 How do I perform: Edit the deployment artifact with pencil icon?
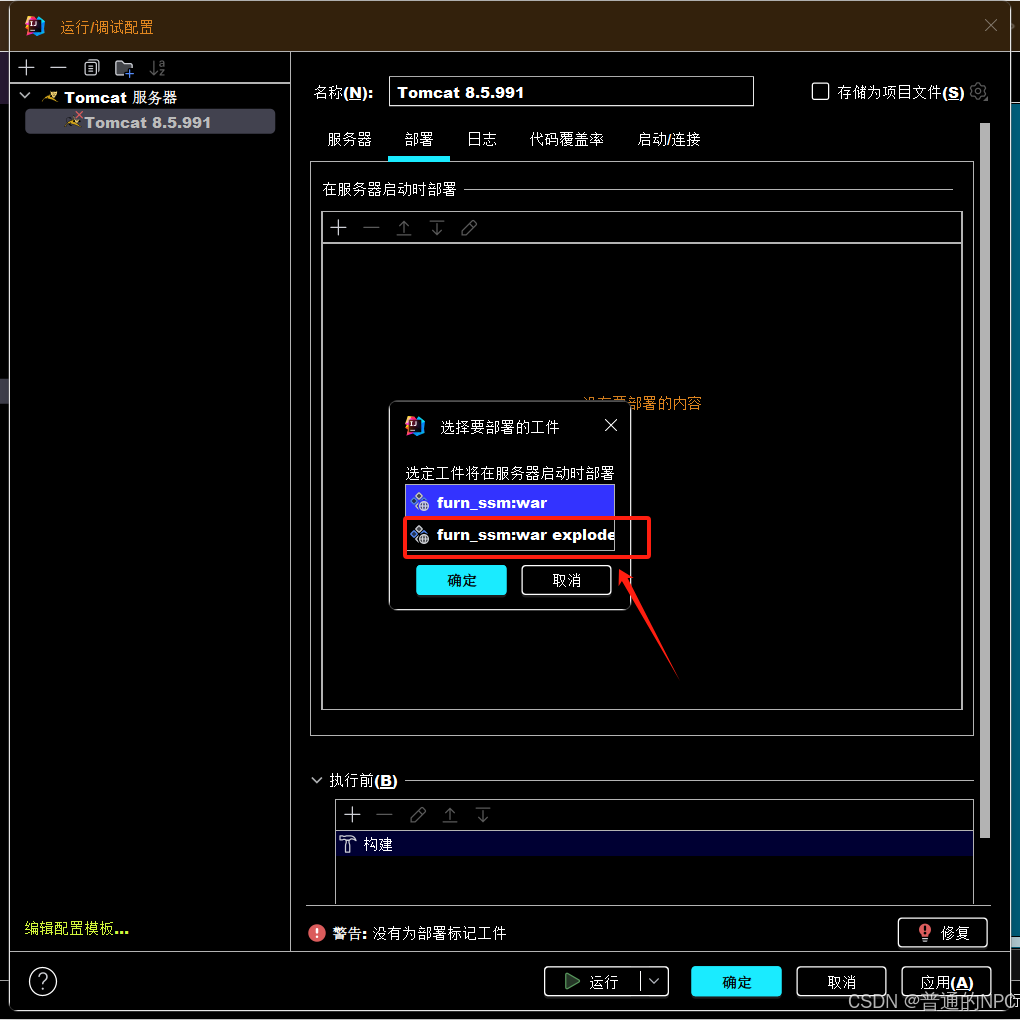pyautogui.click(x=469, y=228)
